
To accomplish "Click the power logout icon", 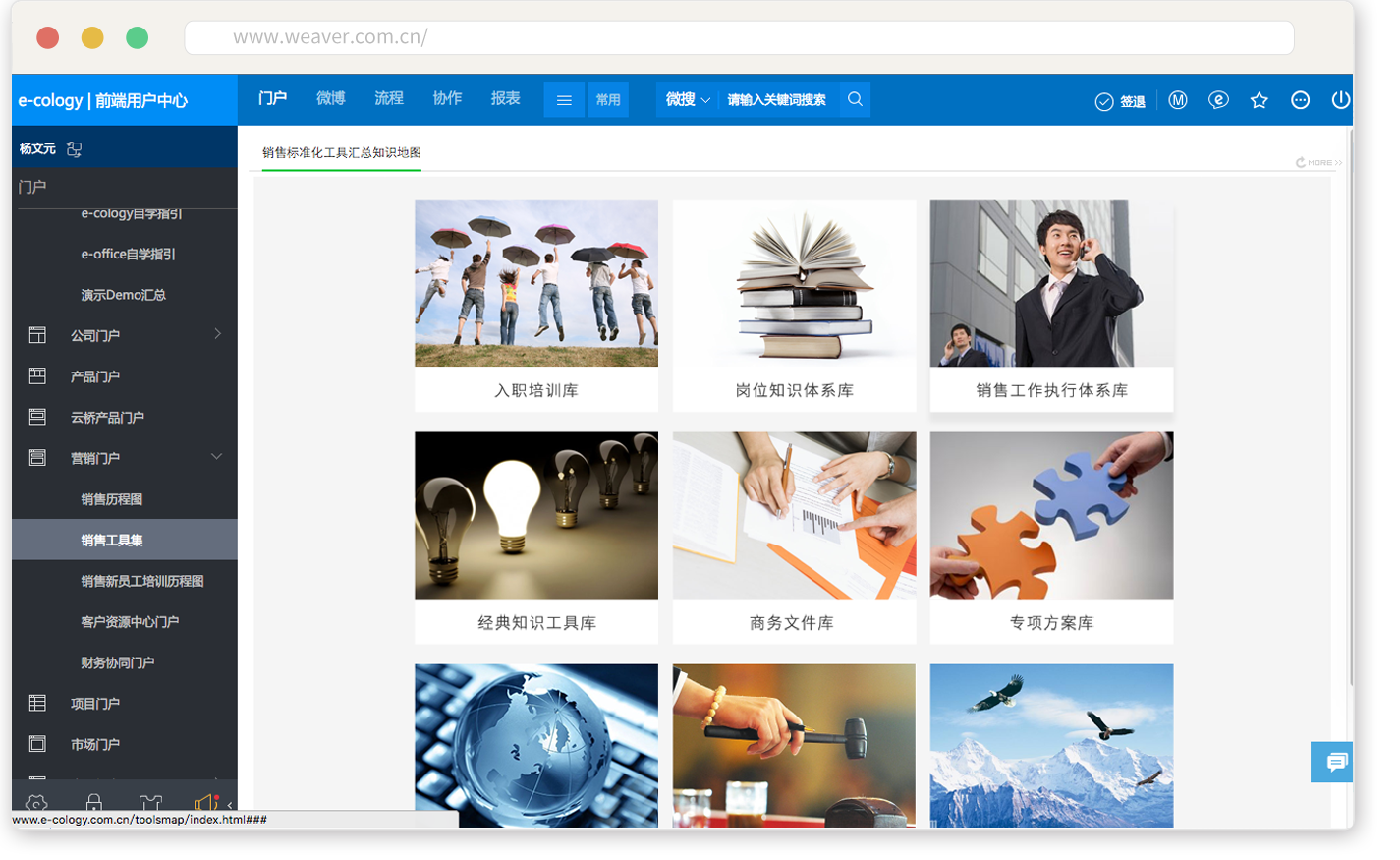I will click(1340, 100).
